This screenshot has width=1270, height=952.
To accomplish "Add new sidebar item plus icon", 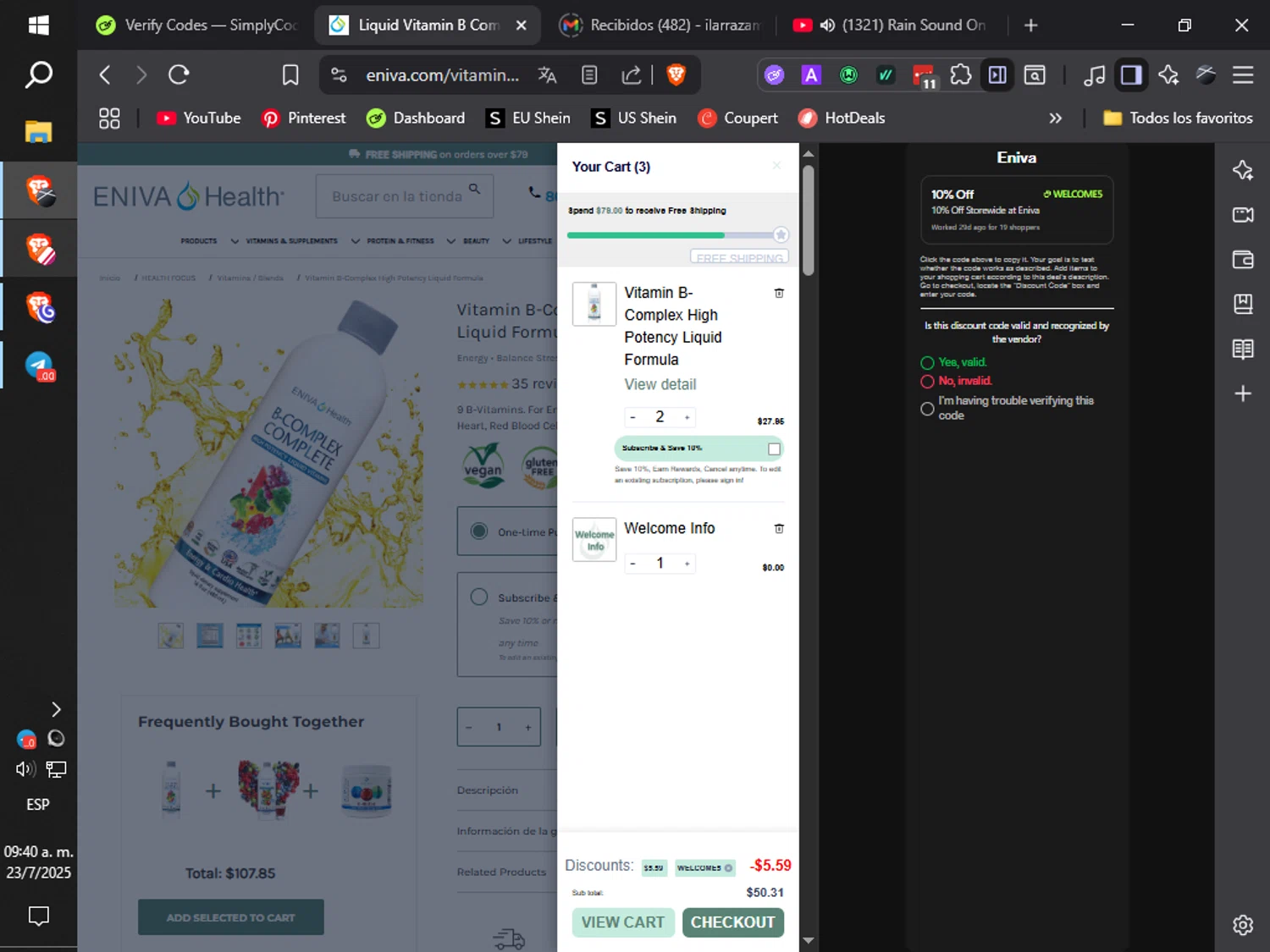I will (x=1243, y=393).
